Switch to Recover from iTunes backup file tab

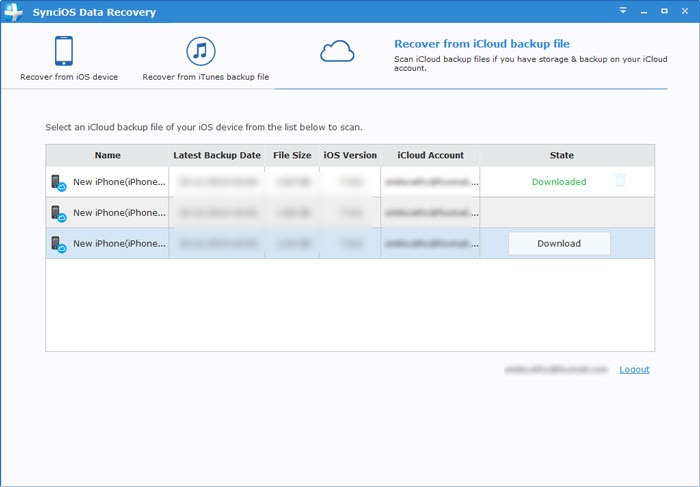tap(205, 58)
